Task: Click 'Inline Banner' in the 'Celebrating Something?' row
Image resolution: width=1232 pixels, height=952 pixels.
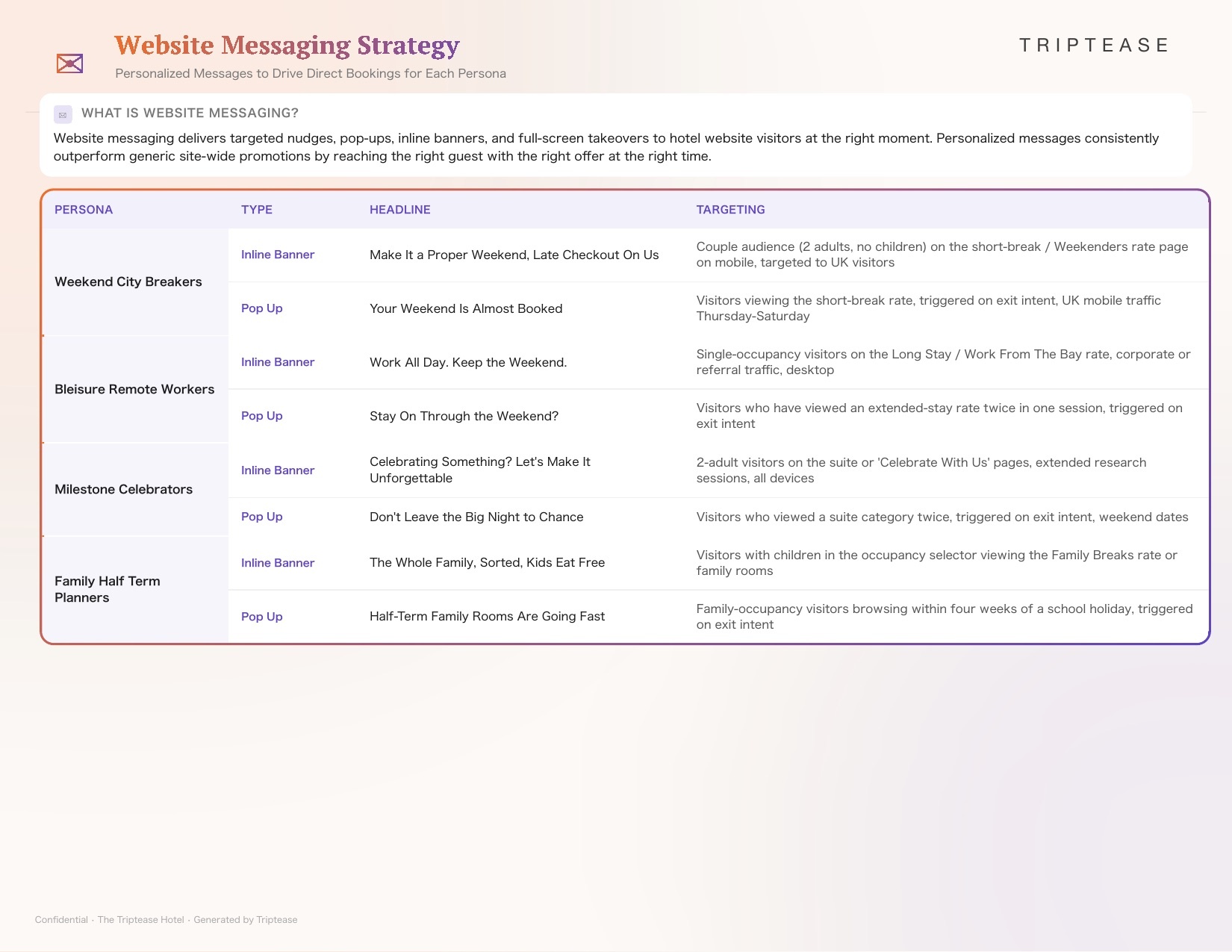Action: 278,470
